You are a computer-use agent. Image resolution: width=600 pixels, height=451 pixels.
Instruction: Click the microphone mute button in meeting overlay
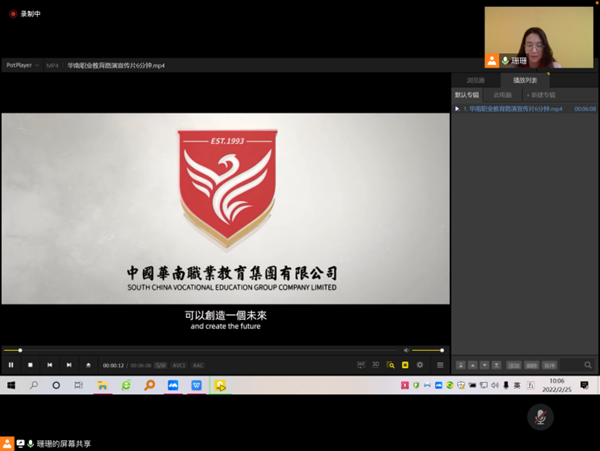[x=540, y=417]
